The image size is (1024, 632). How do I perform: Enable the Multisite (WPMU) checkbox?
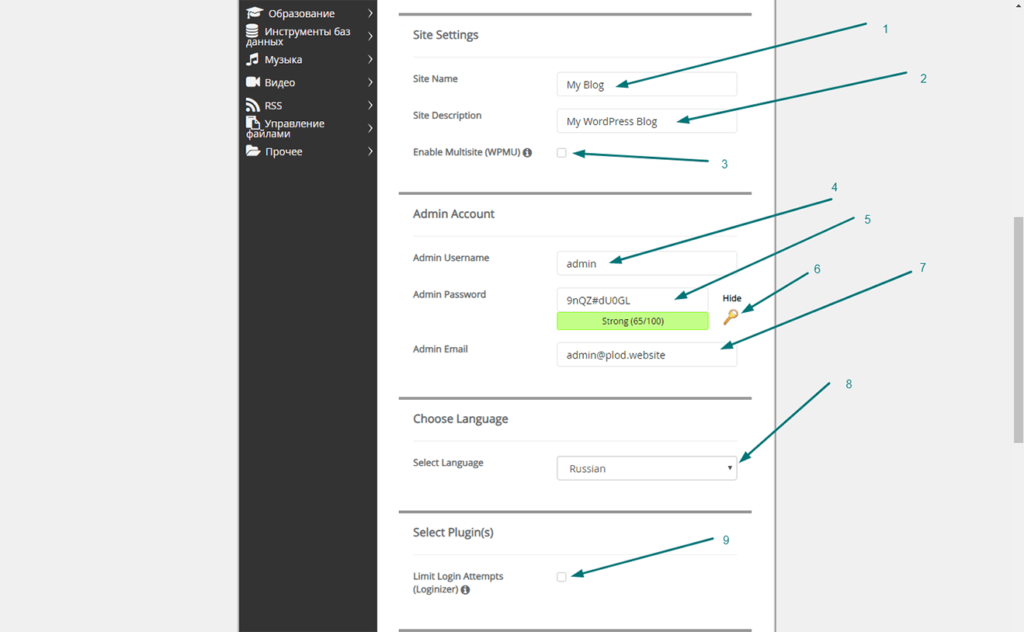click(562, 152)
